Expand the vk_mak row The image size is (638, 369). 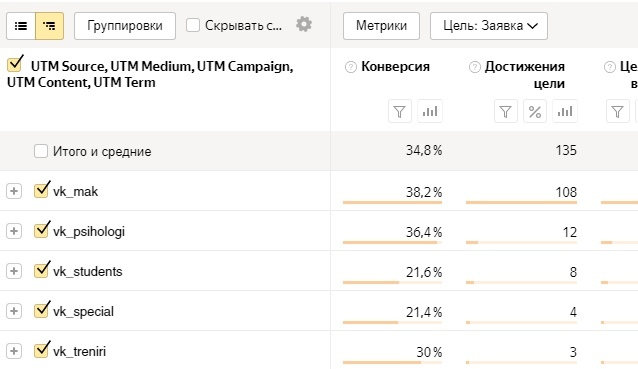click(14, 191)
